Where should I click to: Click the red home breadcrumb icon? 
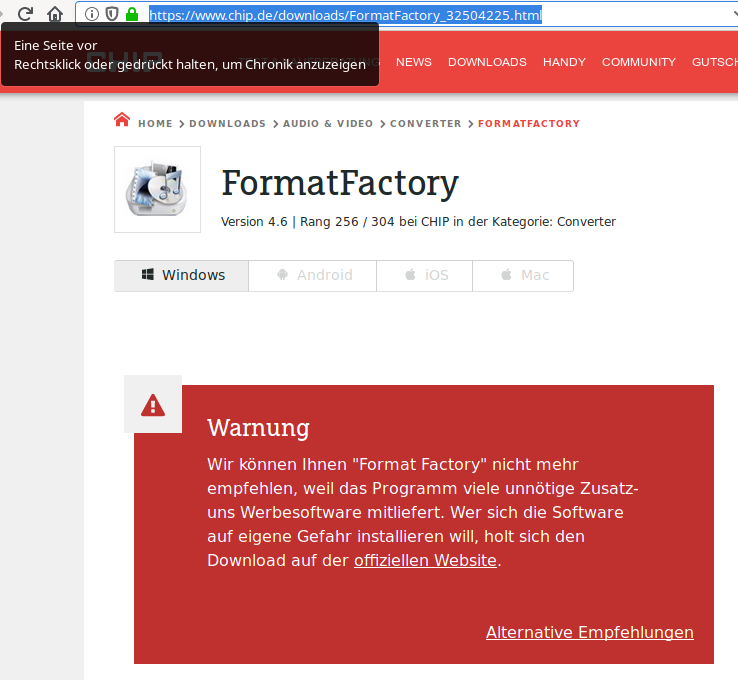(x=122, y=120)
